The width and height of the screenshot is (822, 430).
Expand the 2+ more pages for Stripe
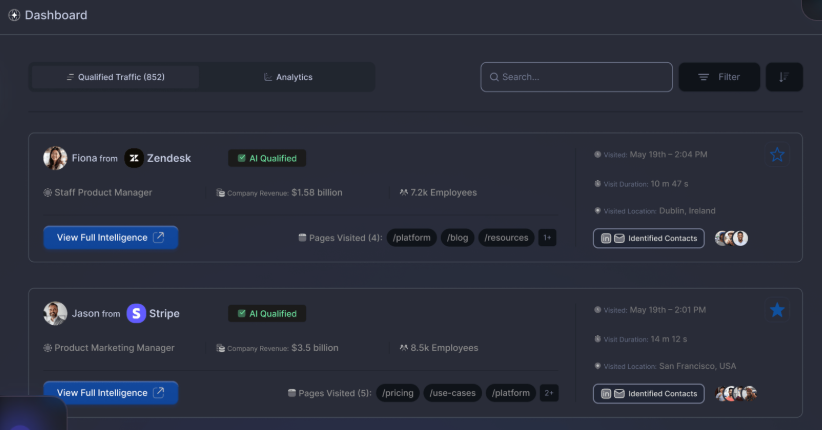pos(549,393)
